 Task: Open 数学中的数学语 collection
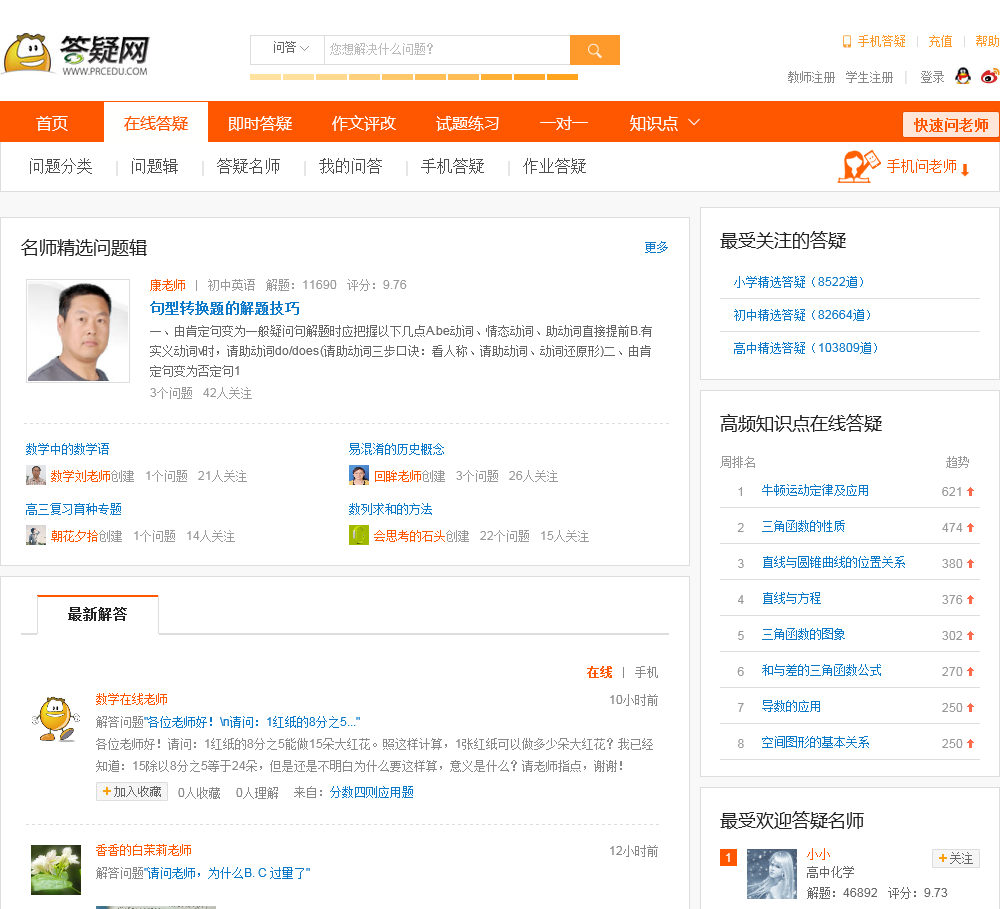tap(67, 449)
